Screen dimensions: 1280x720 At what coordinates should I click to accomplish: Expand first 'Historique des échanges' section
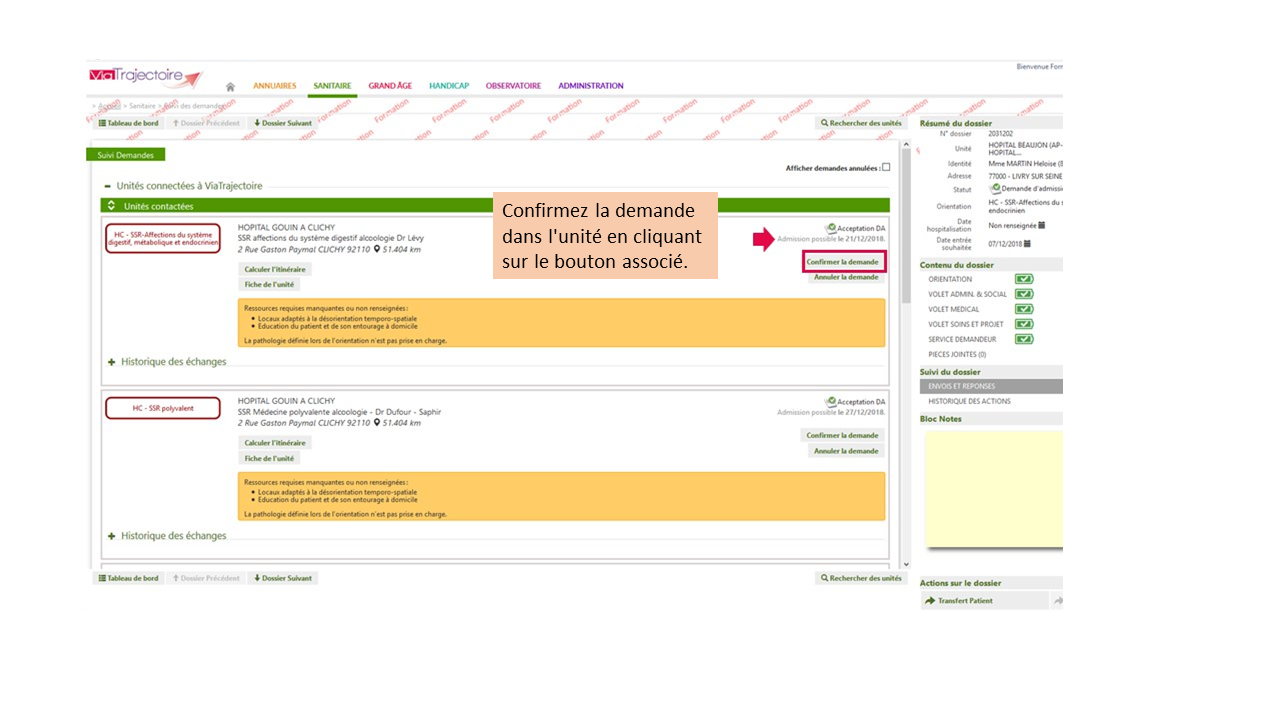click(112, 362)
